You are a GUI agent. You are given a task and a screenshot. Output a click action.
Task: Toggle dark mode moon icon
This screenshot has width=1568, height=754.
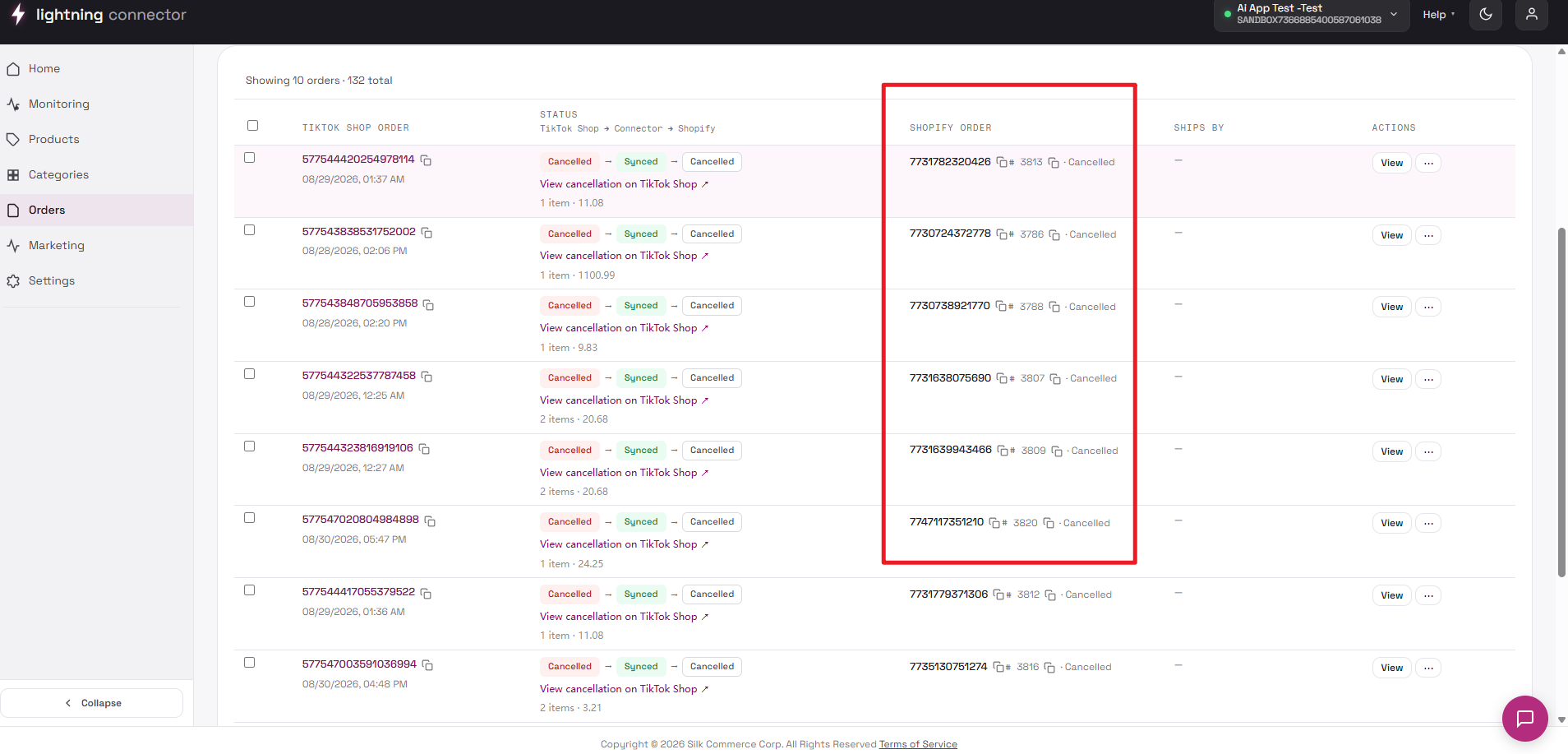1486,14
